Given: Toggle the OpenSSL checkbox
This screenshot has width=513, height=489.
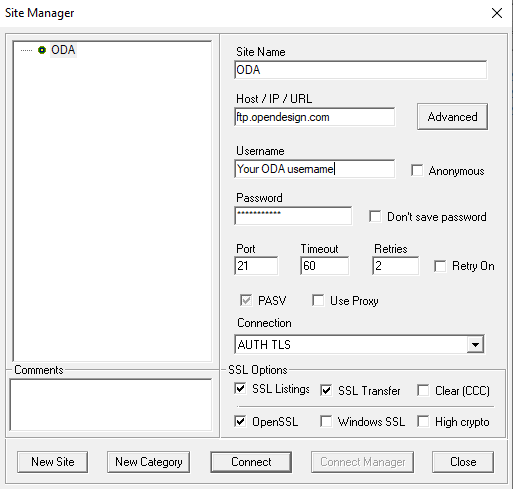Looking at the screenshot, I should pos(240,421).
